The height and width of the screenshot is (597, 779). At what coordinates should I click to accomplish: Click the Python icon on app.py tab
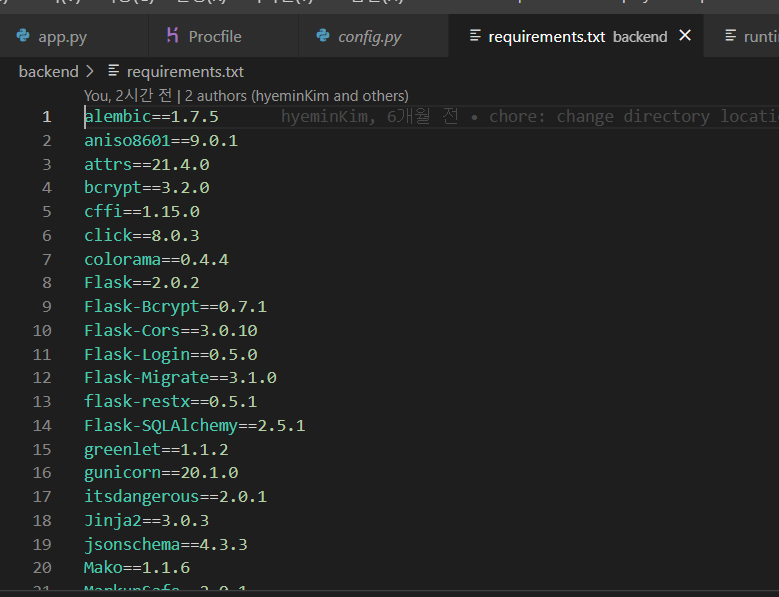pyautogui.click(x=23, y=36)
